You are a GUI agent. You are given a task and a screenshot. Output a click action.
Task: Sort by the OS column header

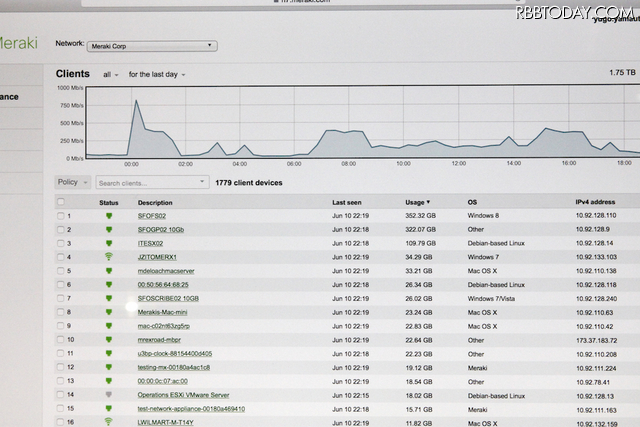click(472, 202)
